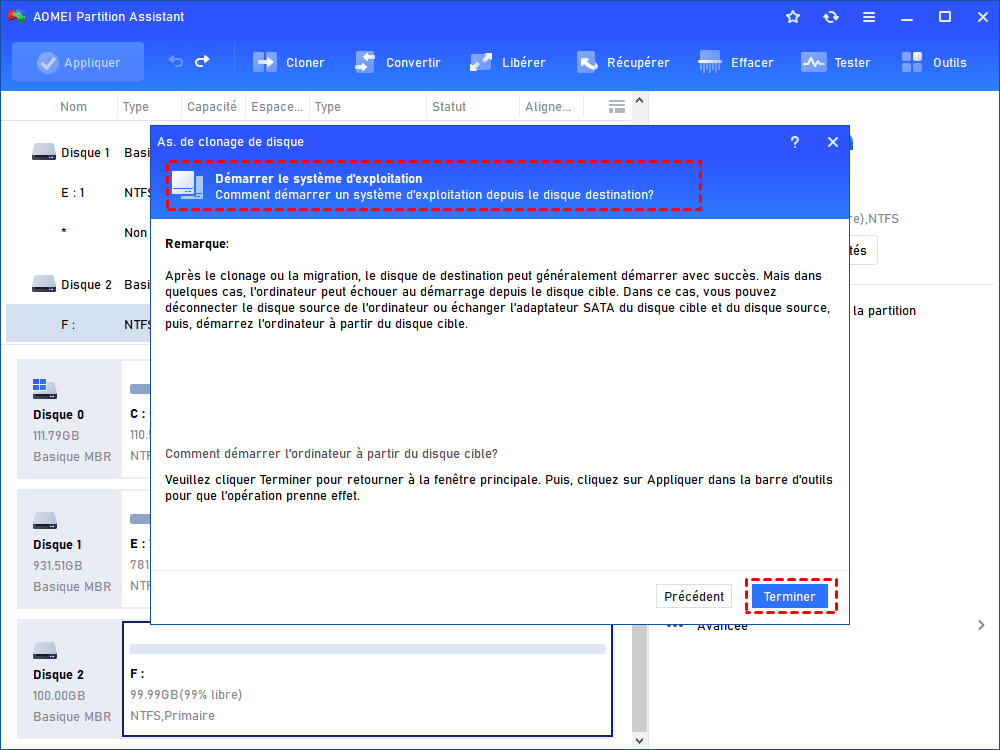Open the Cloner tool menu
The height and width of the screenshot is (750, 1000).
[x=289, y=62]
